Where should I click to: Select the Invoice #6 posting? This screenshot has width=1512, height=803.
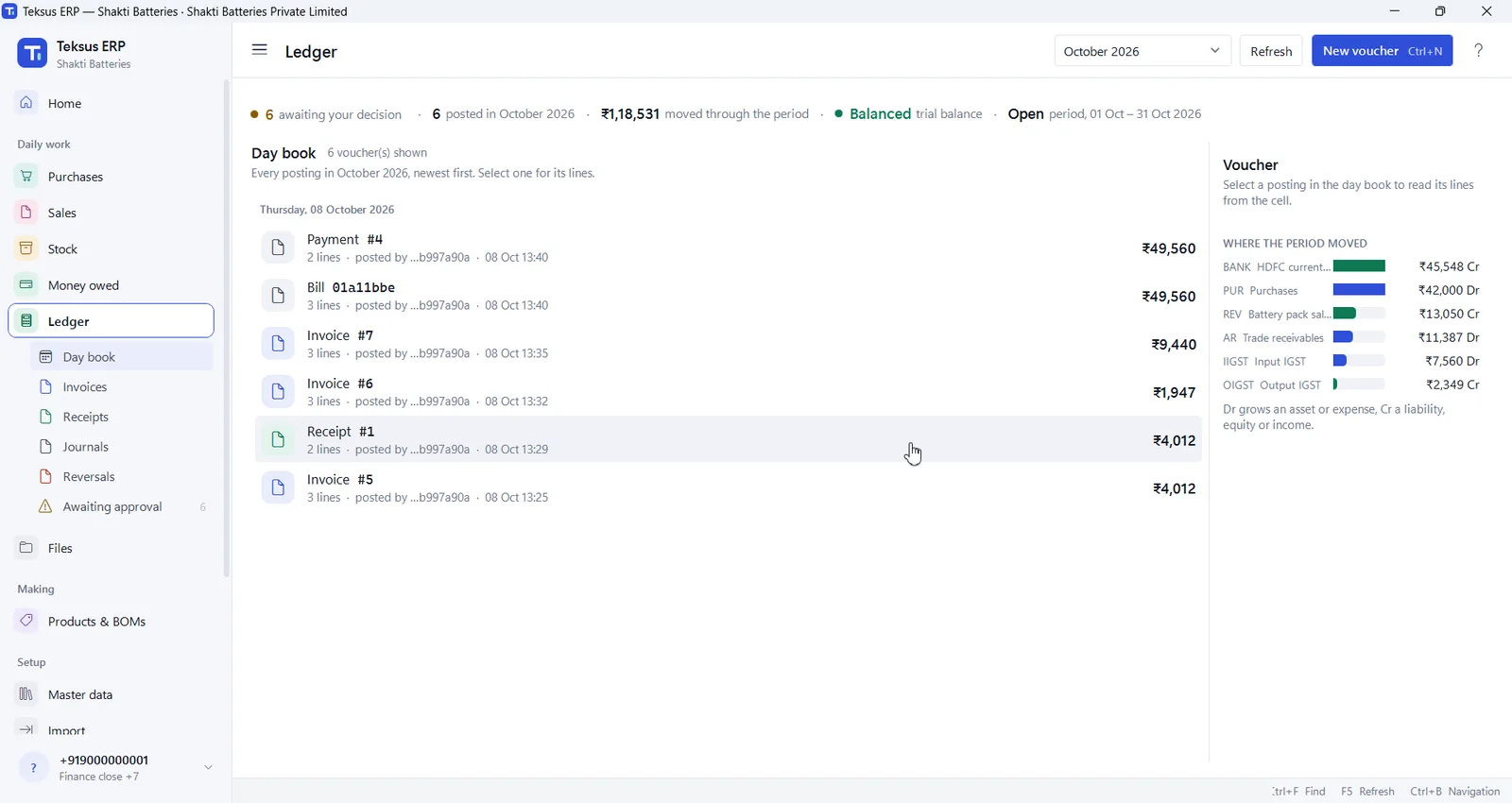(x=729, y=392)
